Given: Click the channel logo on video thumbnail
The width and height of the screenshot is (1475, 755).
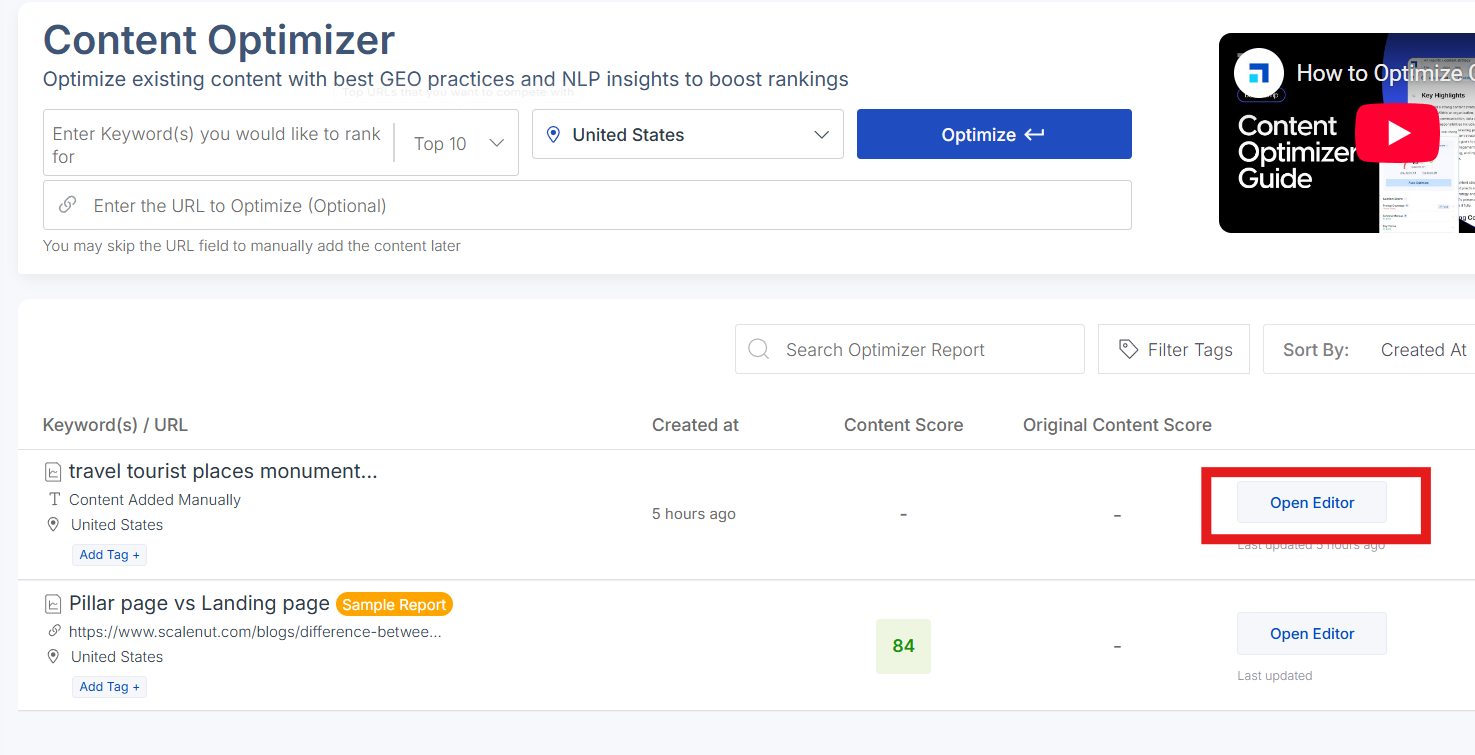Looking at the screenshot, I should pos(1258,73).
